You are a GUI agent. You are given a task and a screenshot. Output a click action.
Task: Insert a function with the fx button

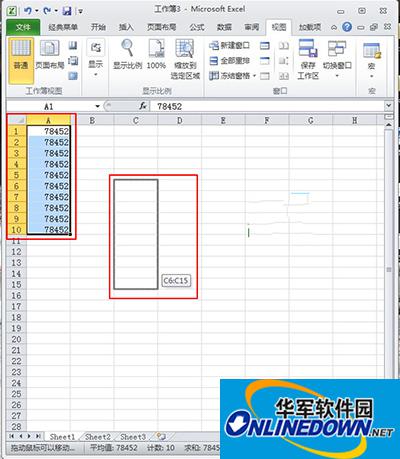(x=143, y=106)
